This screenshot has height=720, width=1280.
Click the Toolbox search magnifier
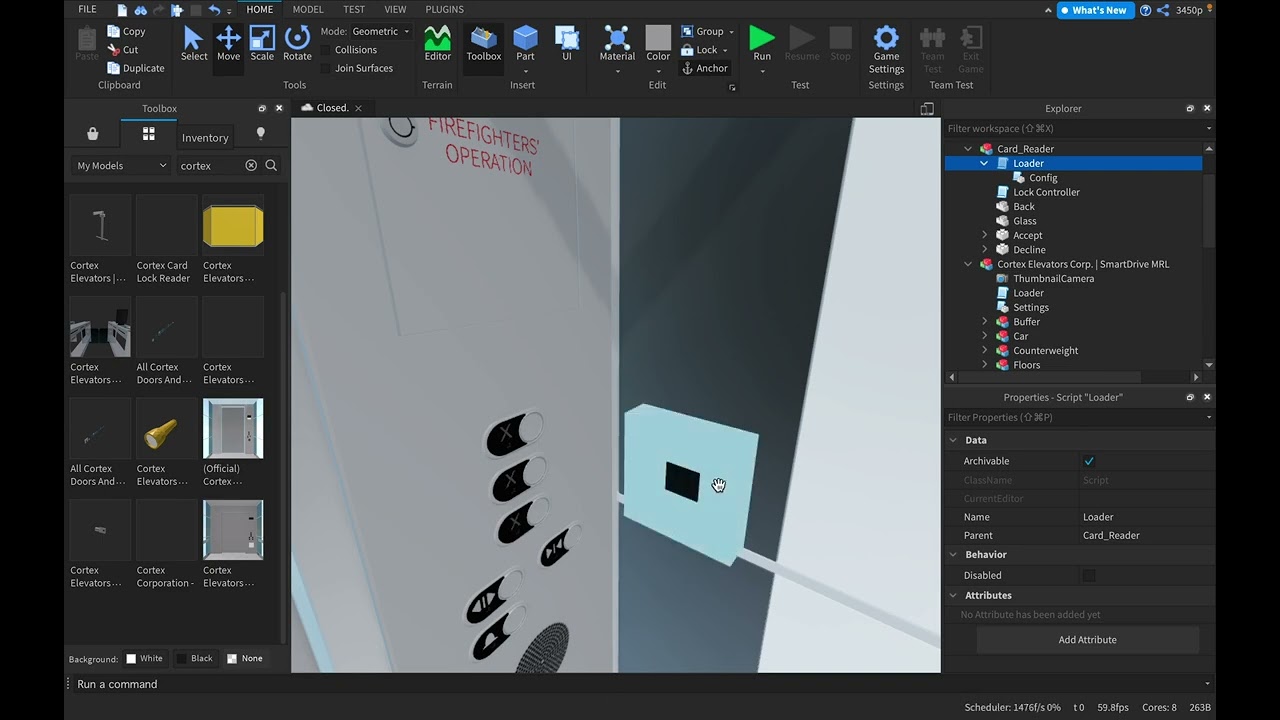coord(271,165)
